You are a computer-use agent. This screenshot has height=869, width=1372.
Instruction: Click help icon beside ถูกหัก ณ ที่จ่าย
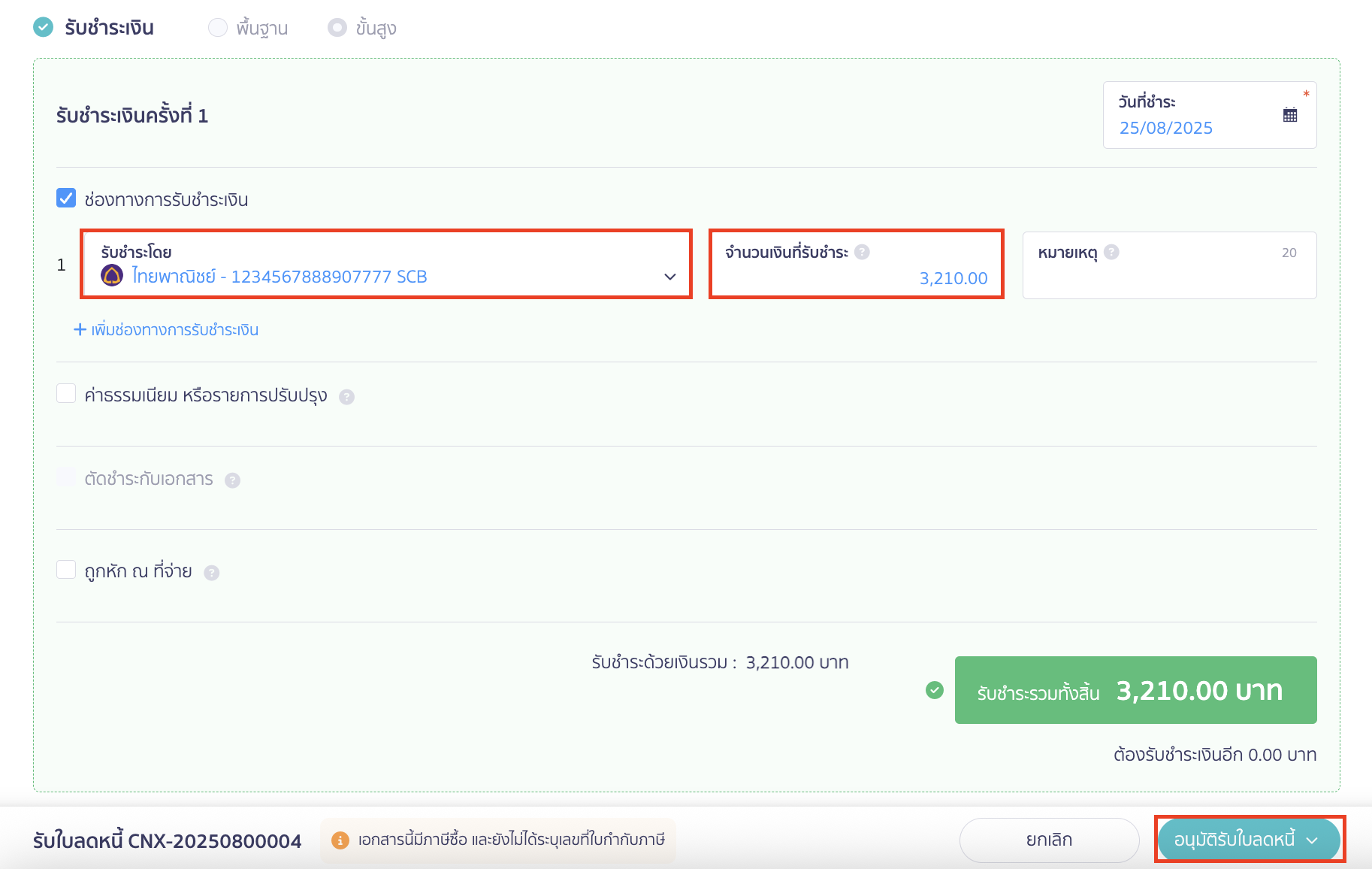click(212, 573)
